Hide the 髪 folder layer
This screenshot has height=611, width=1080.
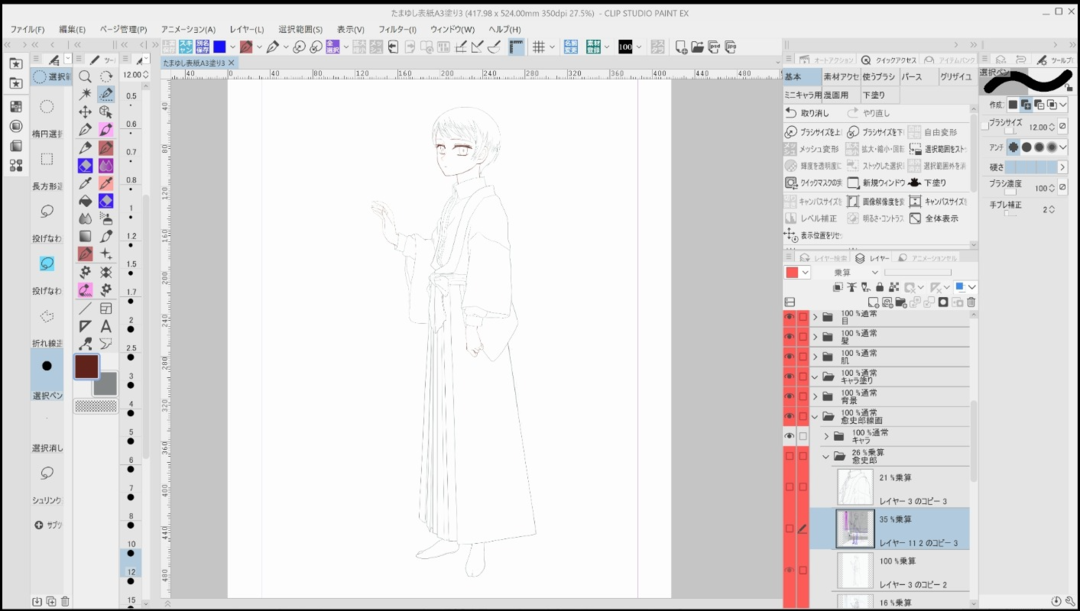(x=789, y=337)
